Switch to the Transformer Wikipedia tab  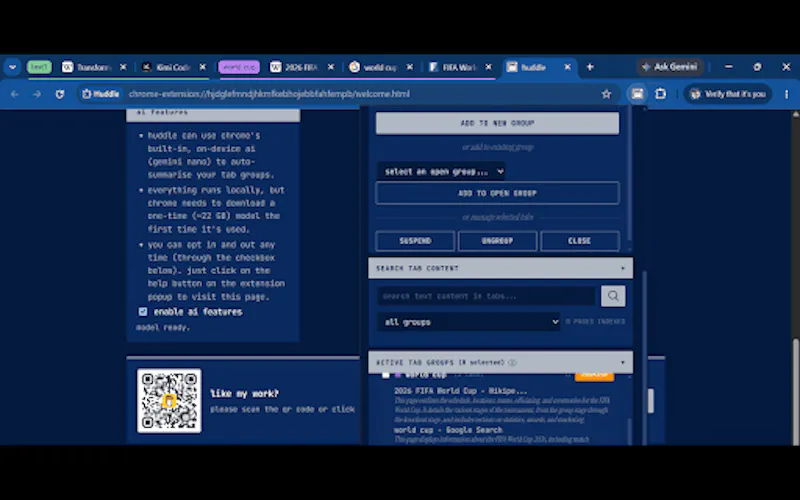(x=87, y=67)
